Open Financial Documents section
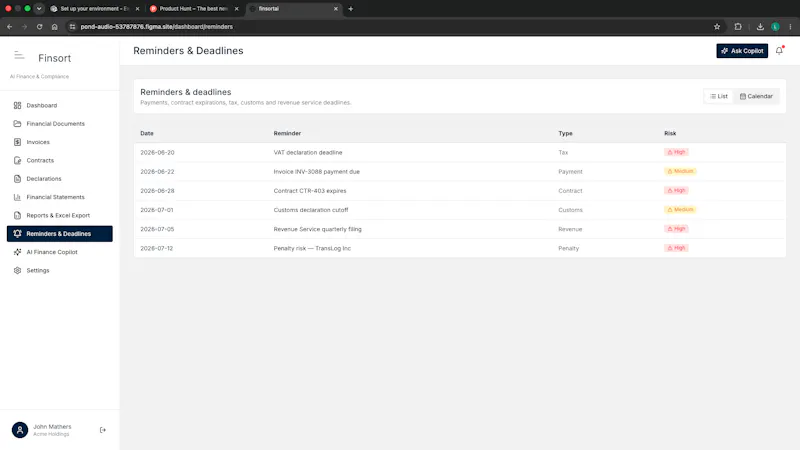 pyautogui.click(x=60, y=123)
